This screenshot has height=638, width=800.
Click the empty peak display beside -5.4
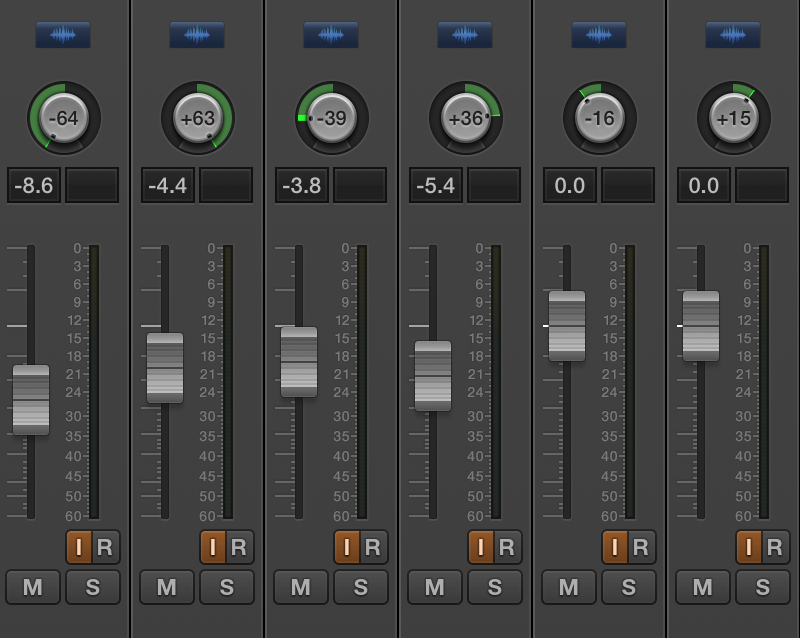[494, 185]
